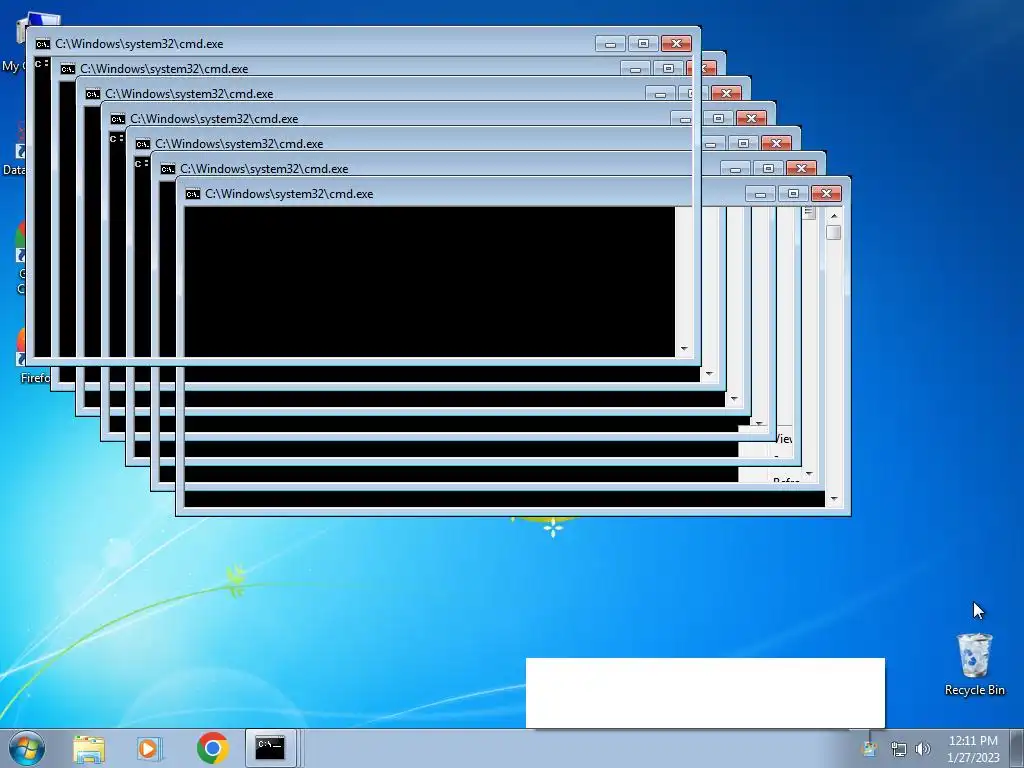
Task: Minimize the sixth cmd window from the front
Action: (735, 168)
